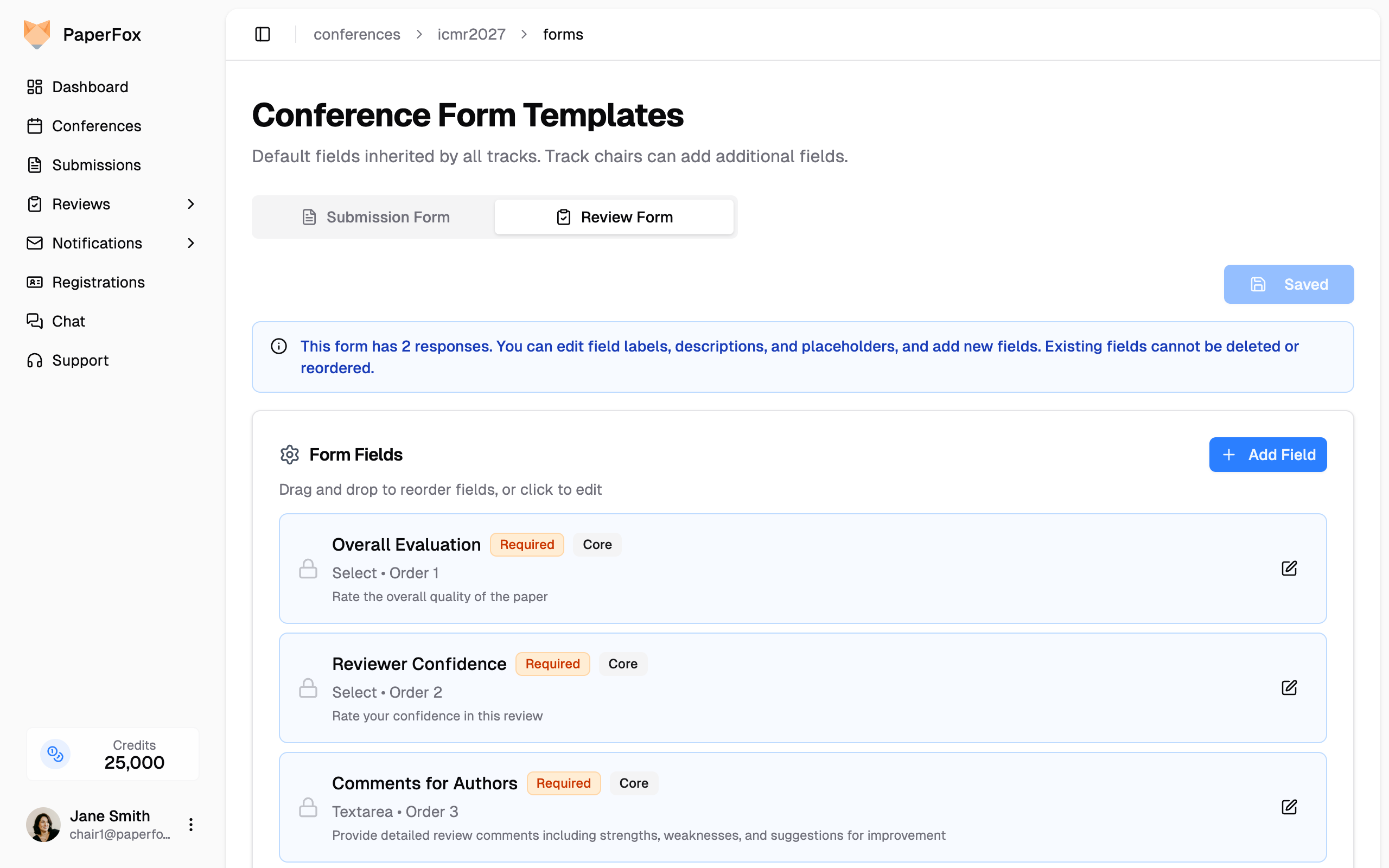Select the Review Form tab
1389x868 pixels.
(x=614, y=217)
